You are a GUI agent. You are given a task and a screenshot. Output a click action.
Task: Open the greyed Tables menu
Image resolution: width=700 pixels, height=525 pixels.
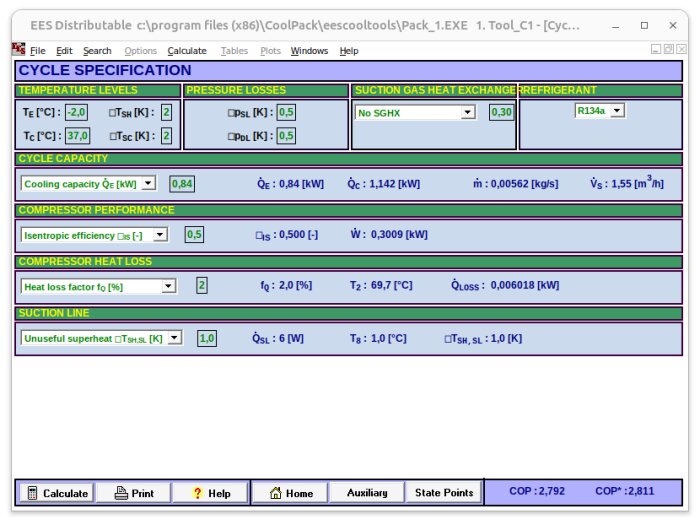pyautogui.click(x=234, y=51)
